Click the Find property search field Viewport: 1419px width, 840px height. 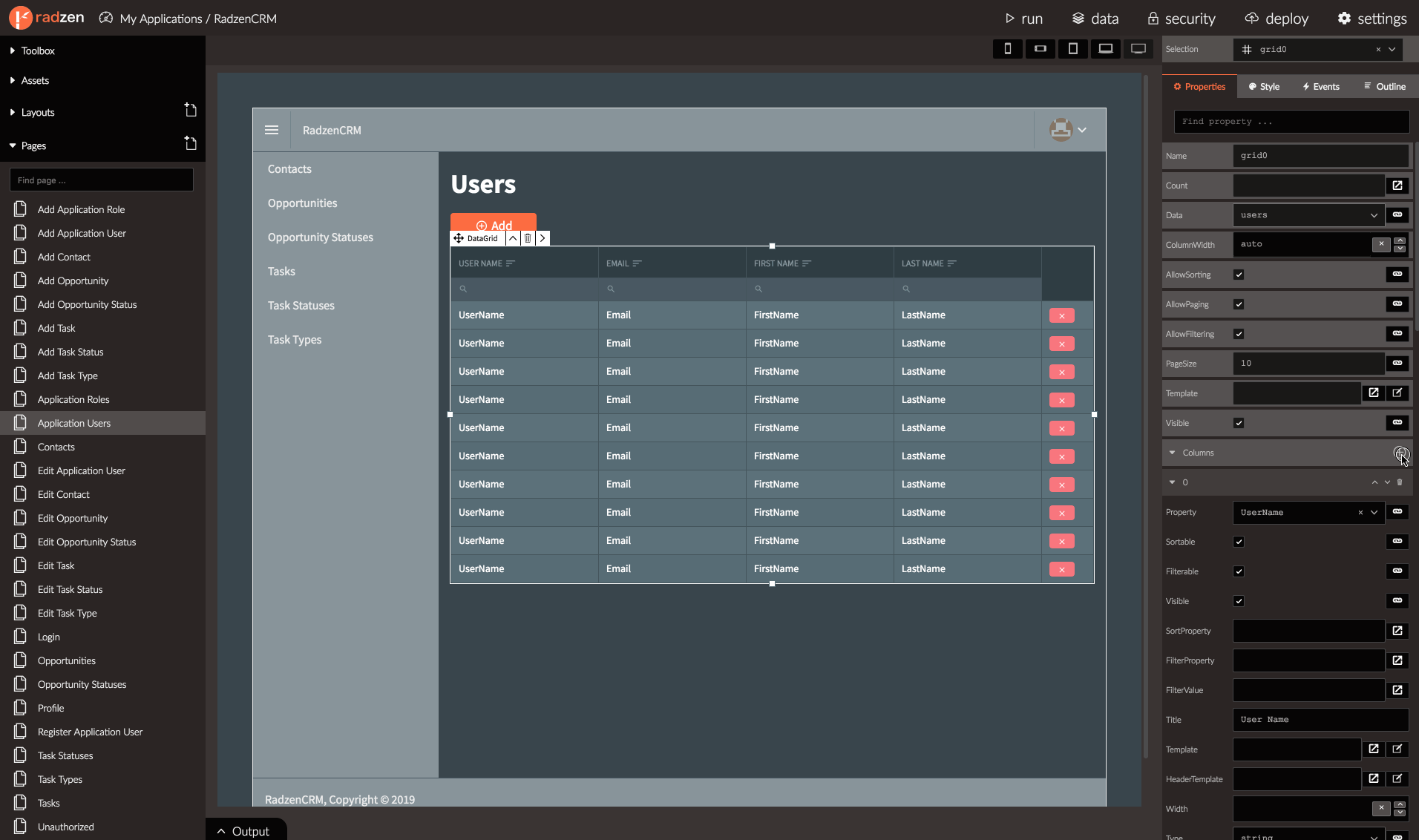click(x=1291, y=121)
